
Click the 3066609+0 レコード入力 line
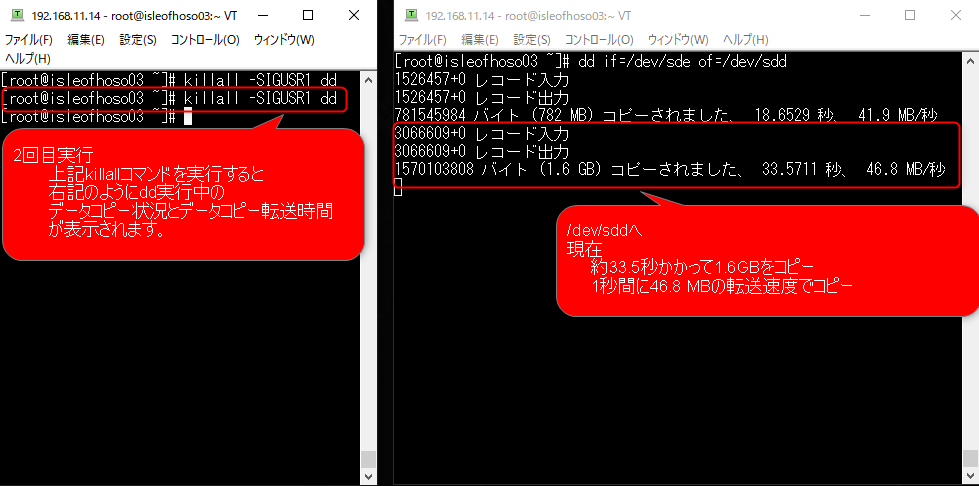[x=482, y=134]
